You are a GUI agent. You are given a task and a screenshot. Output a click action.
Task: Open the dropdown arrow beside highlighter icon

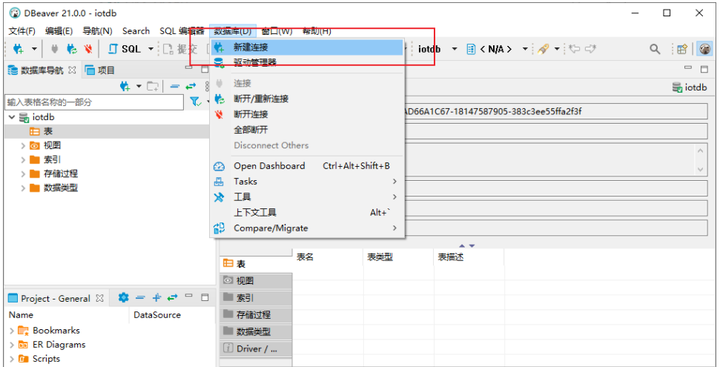click(x=557, y=49)
